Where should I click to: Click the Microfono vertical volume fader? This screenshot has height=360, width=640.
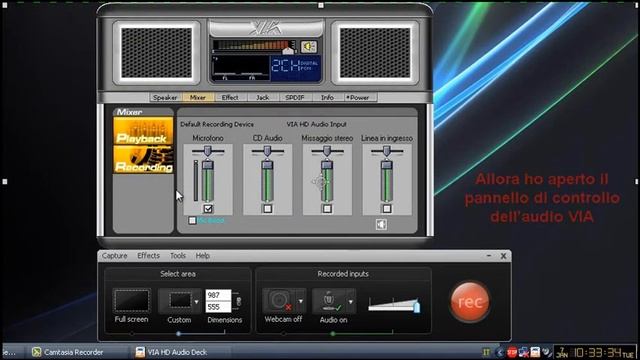click(208, 180)
